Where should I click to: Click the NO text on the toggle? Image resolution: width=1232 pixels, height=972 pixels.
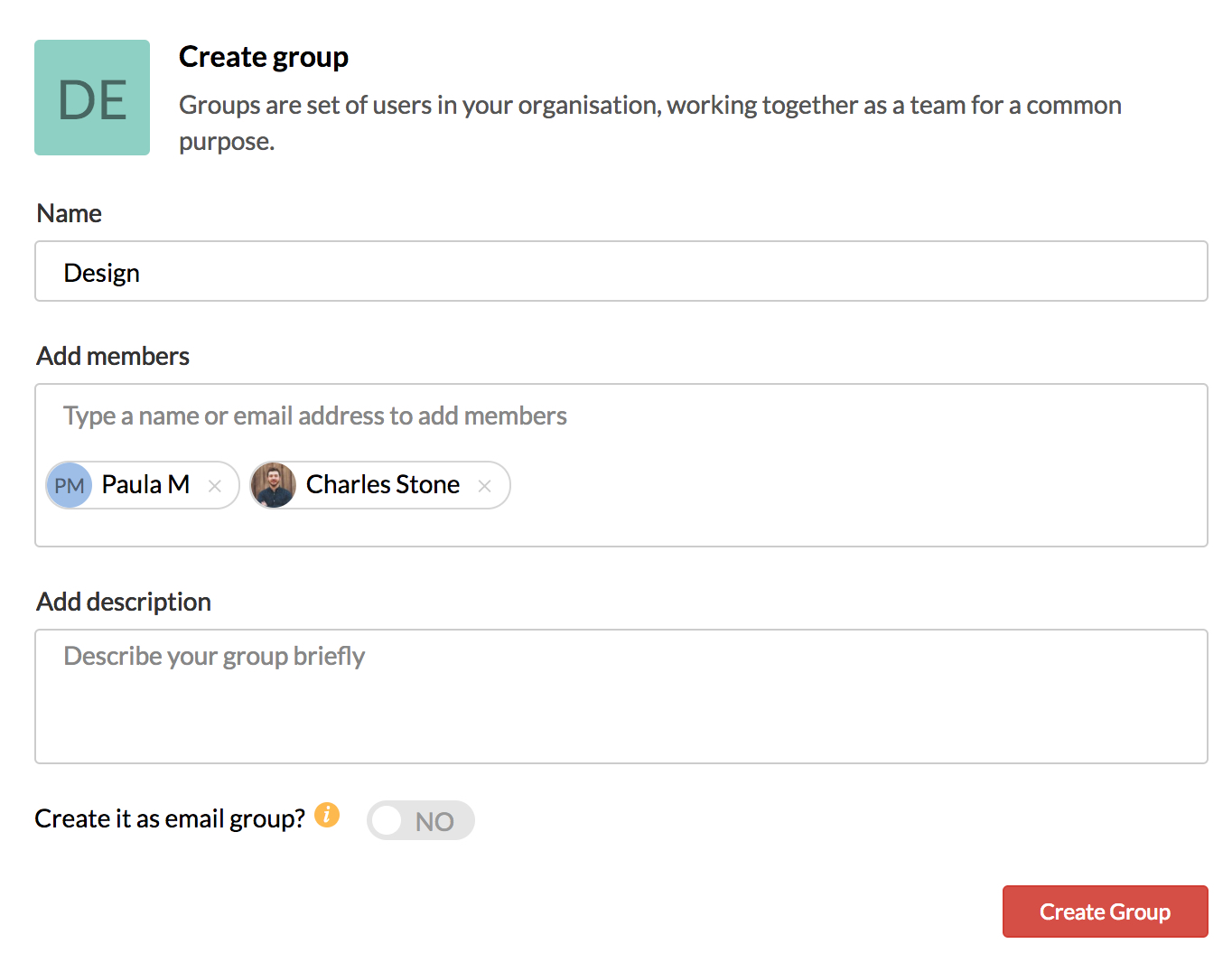[x=434, y=822]
